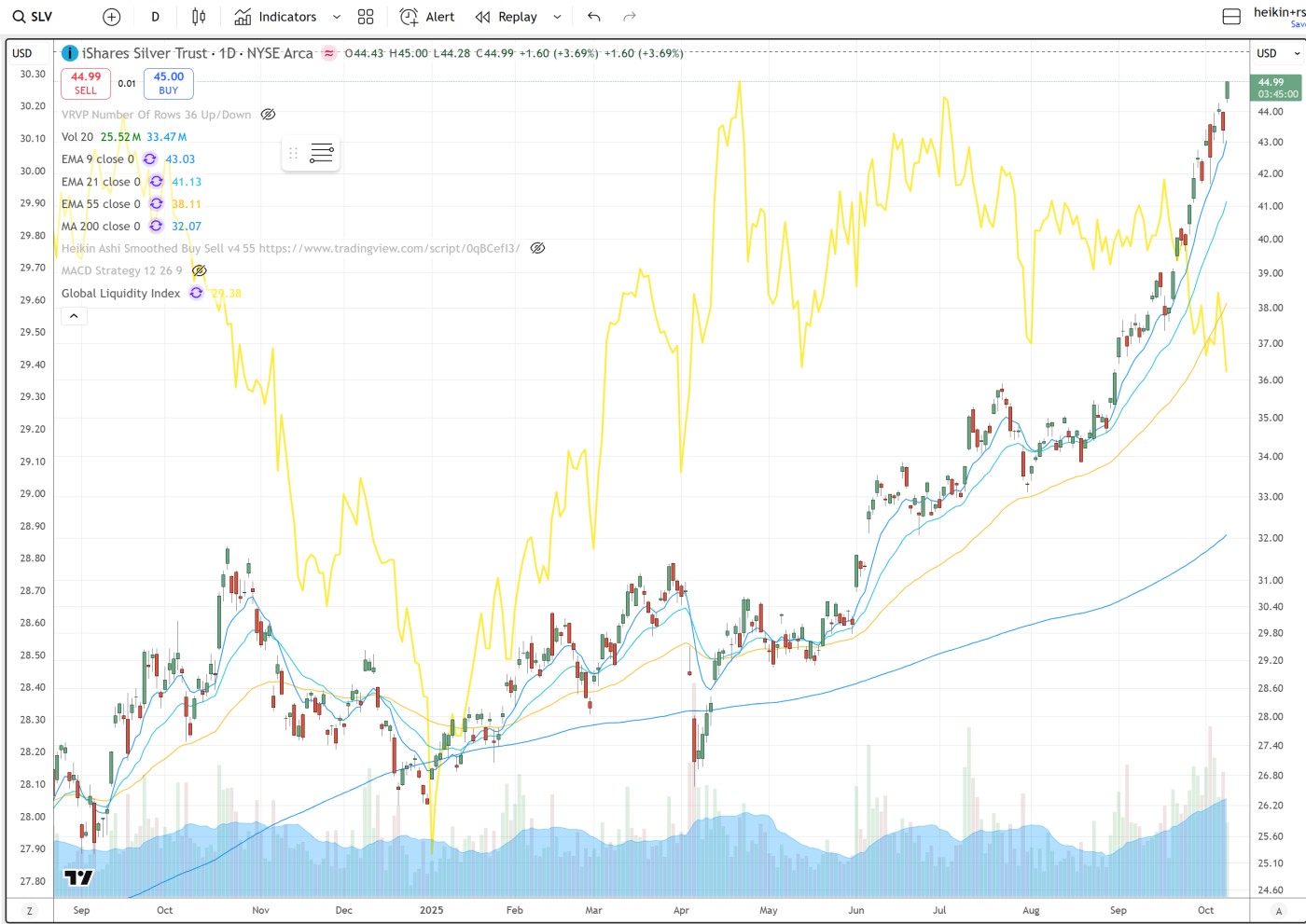Click the undo arrow in toolbar
The width and height of the screenshot is (1306, 924).
(x=594, y=17)
